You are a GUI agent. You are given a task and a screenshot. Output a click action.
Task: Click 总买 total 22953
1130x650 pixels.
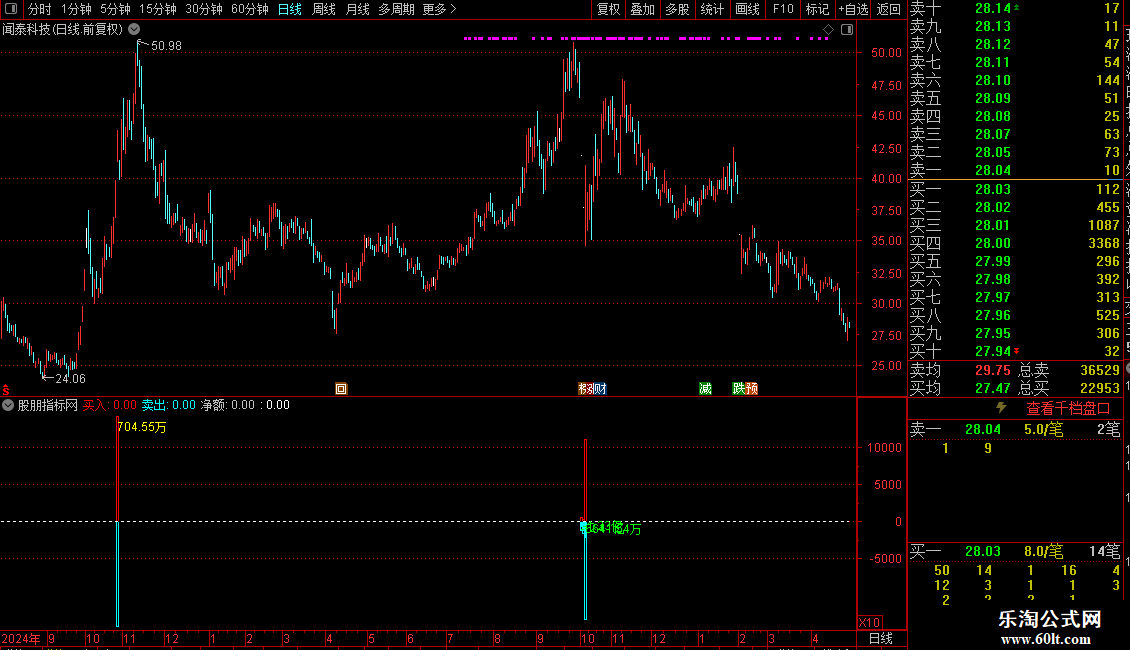[1100, 388]
